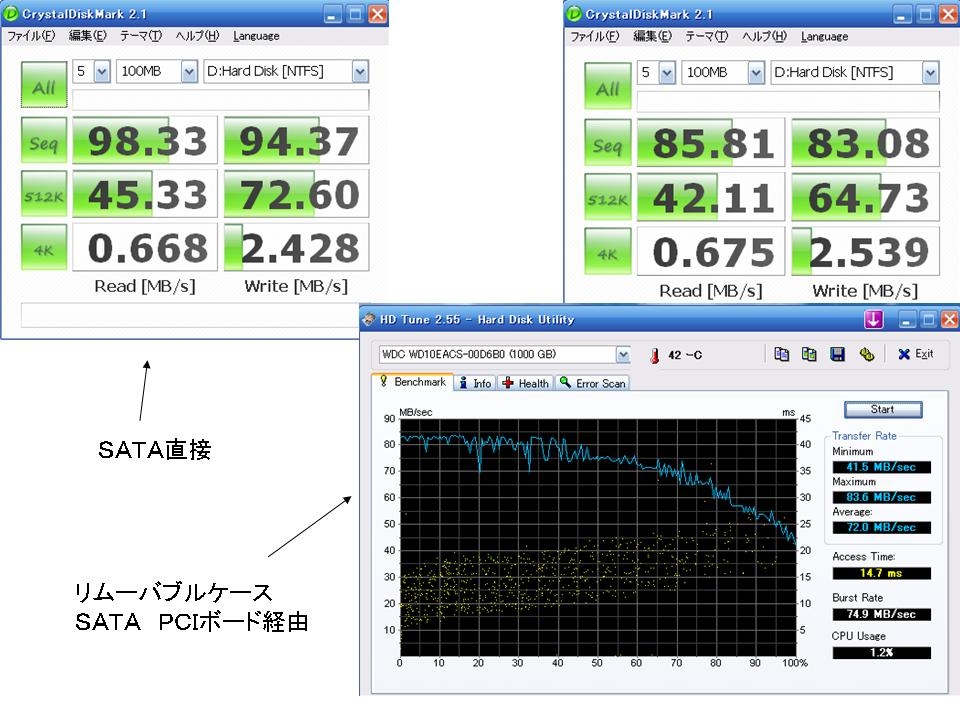The height and width of the screenshot is (720, 960).
Task: Run Seq test in left CrystalDiskMark window
Action: point(44,140)
